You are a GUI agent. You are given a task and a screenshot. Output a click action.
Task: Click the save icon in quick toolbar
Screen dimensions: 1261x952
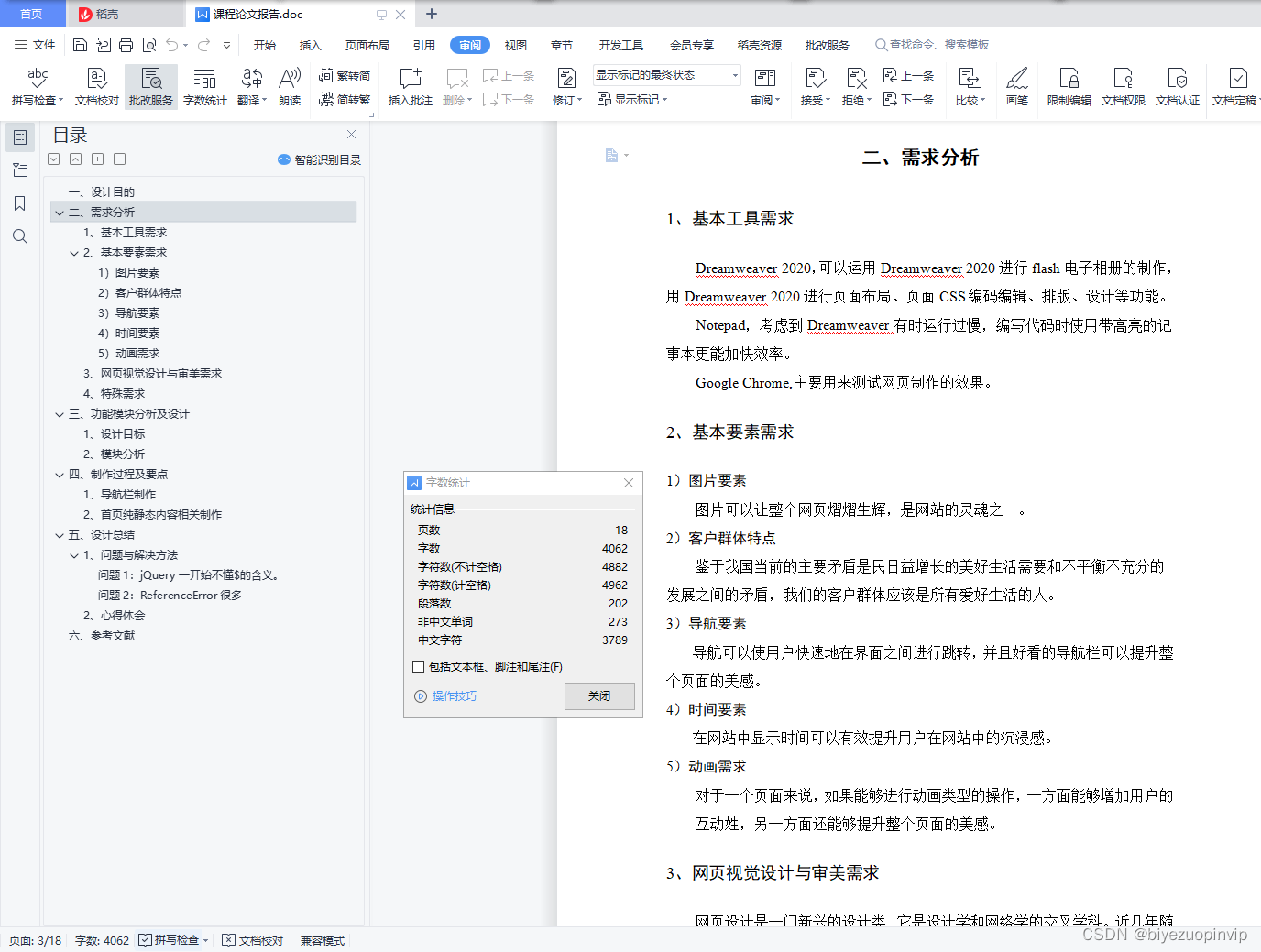point(81,45)
